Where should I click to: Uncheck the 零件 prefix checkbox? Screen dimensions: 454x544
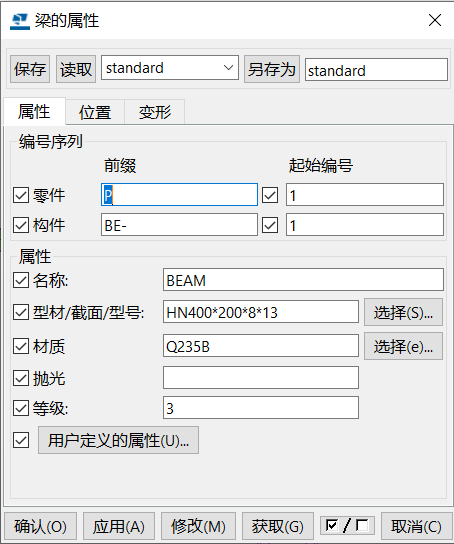pos(21,195)
